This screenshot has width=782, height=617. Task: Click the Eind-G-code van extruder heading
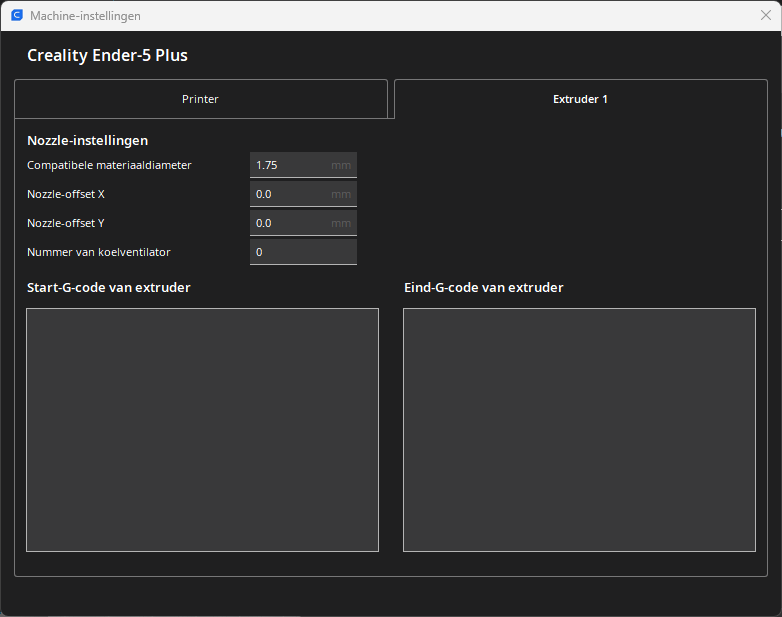point(484,287)
